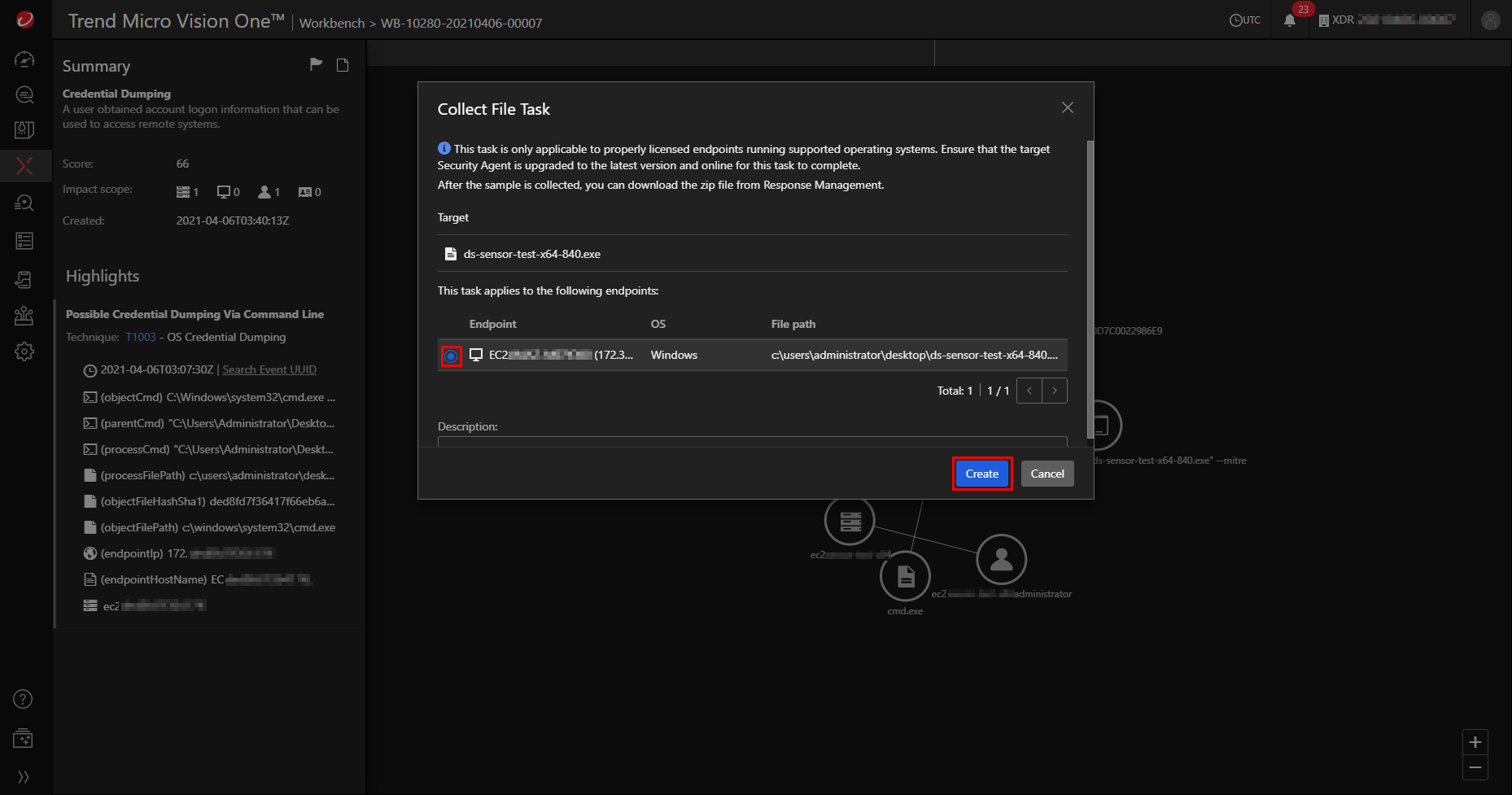Close the Collect File Task dialog
Viewport: 1512px width, 795px height.
tap(1067, 108)
